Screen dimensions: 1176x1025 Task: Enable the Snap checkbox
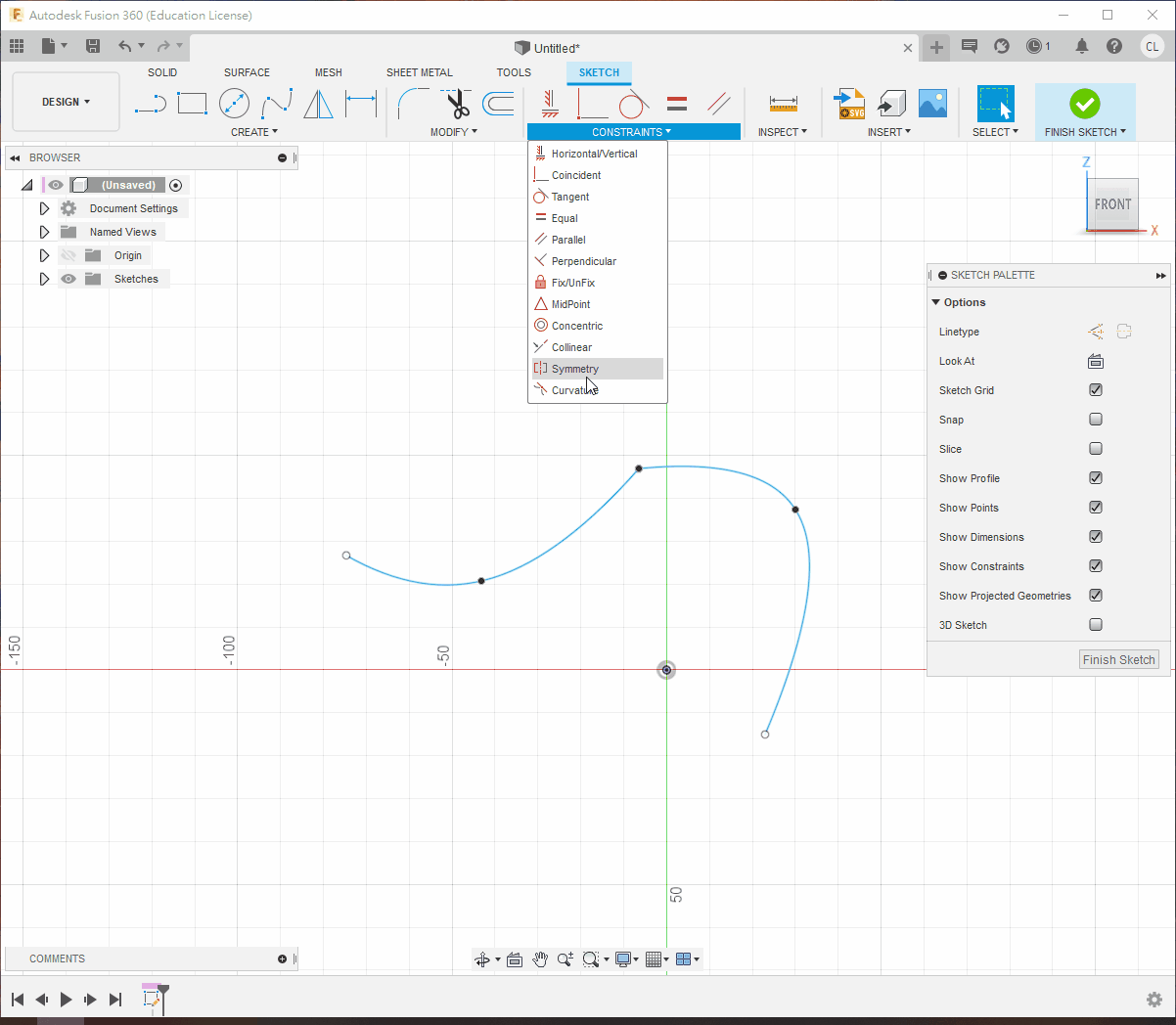pos(1096,420)
